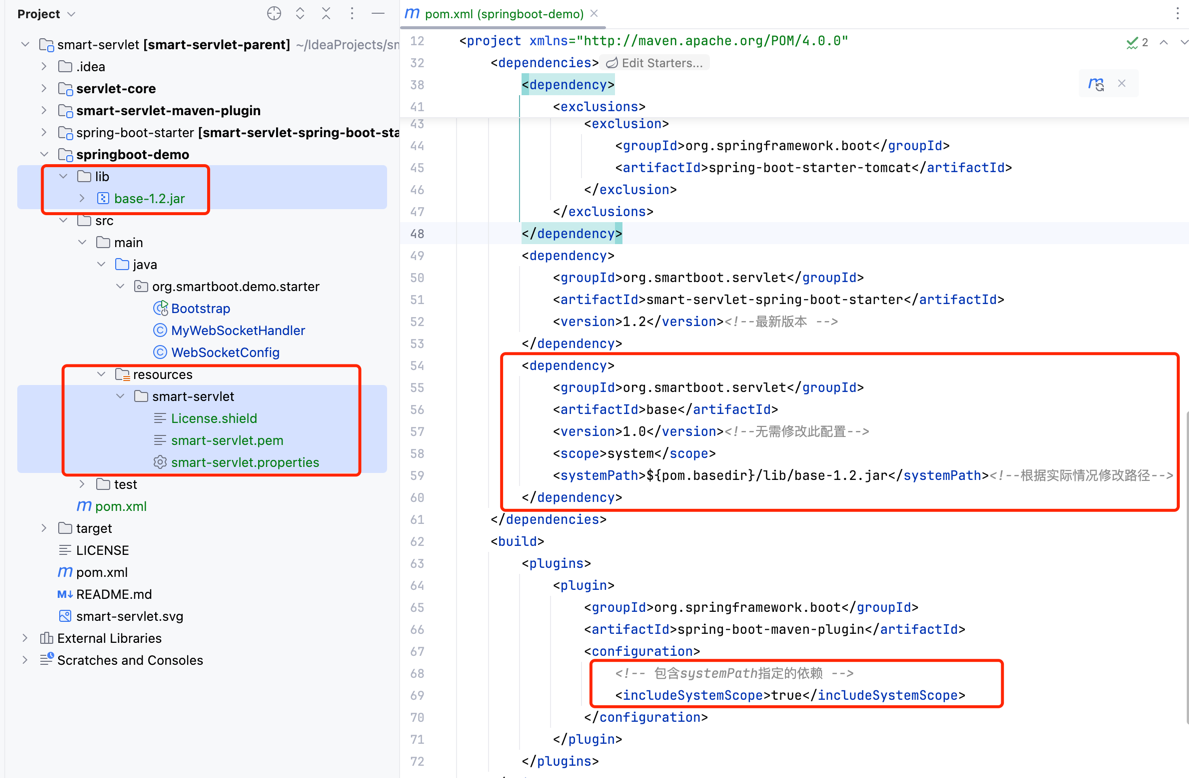This screenshot has width=1189, height=778.
Task: Collapse the org.smartboot.demo.starter package
Action: coord(120,287)
